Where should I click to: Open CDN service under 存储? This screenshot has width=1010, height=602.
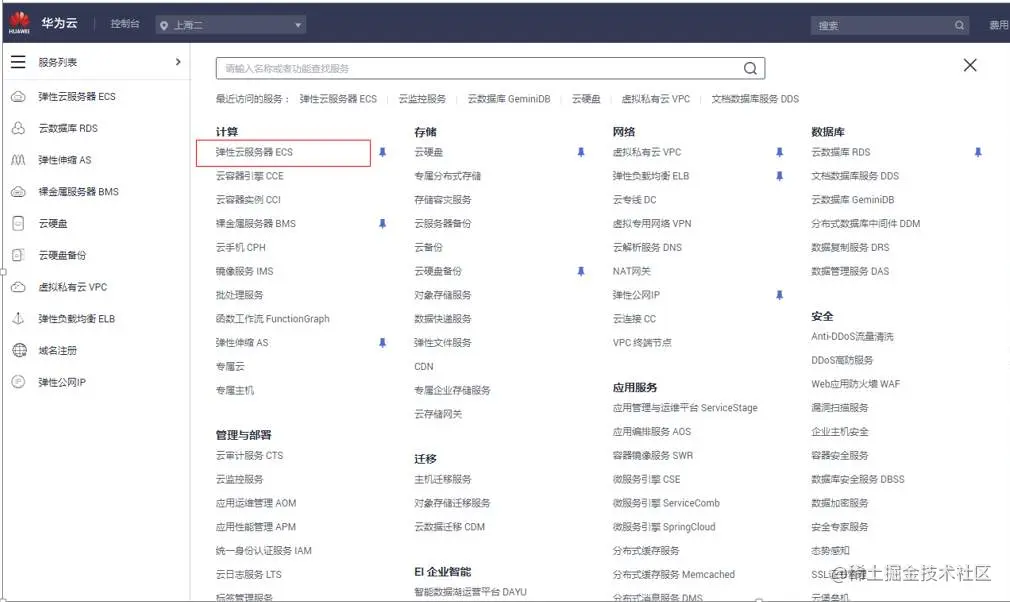(x=424, y=366)
